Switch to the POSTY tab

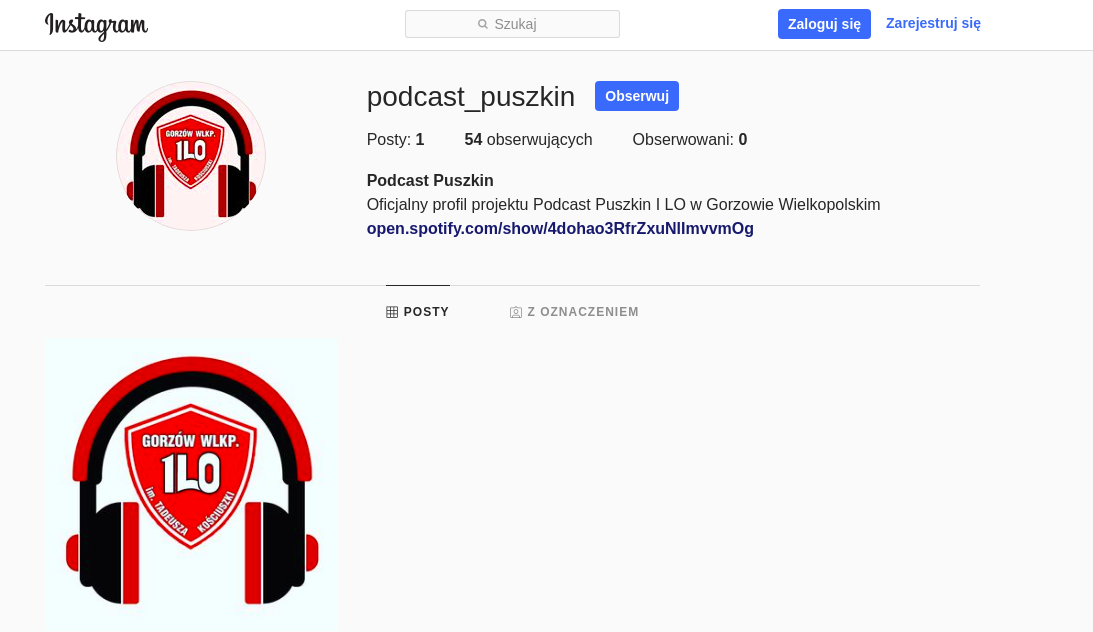pos(418,312)
